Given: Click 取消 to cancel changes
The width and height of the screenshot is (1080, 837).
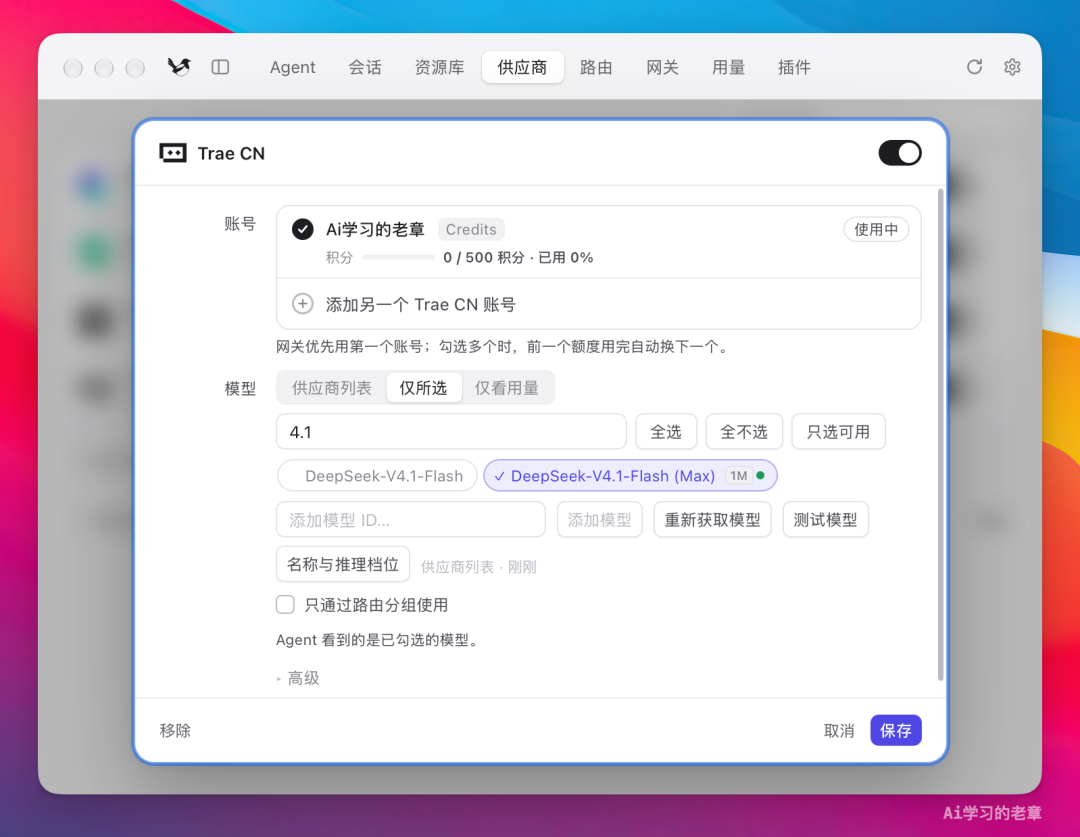Looking at the screenshot, I should point(839,730).
